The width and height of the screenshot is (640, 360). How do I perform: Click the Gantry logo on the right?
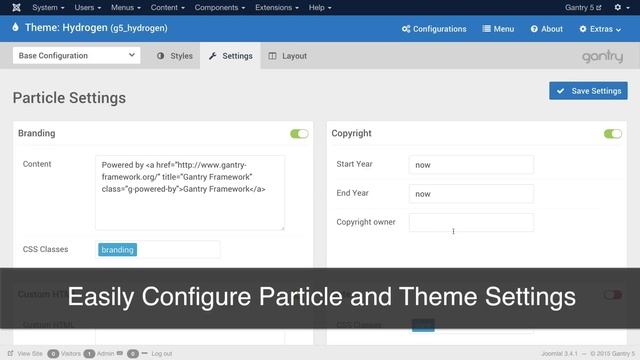(602, 56)
